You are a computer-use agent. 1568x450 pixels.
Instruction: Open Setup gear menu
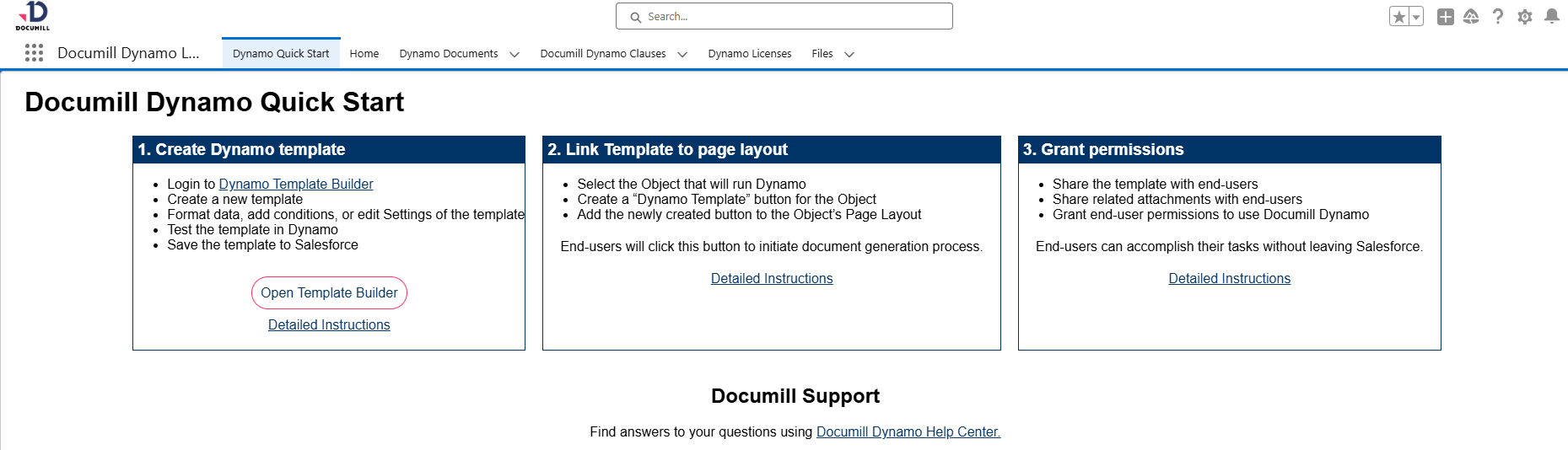coord(1524,17)
